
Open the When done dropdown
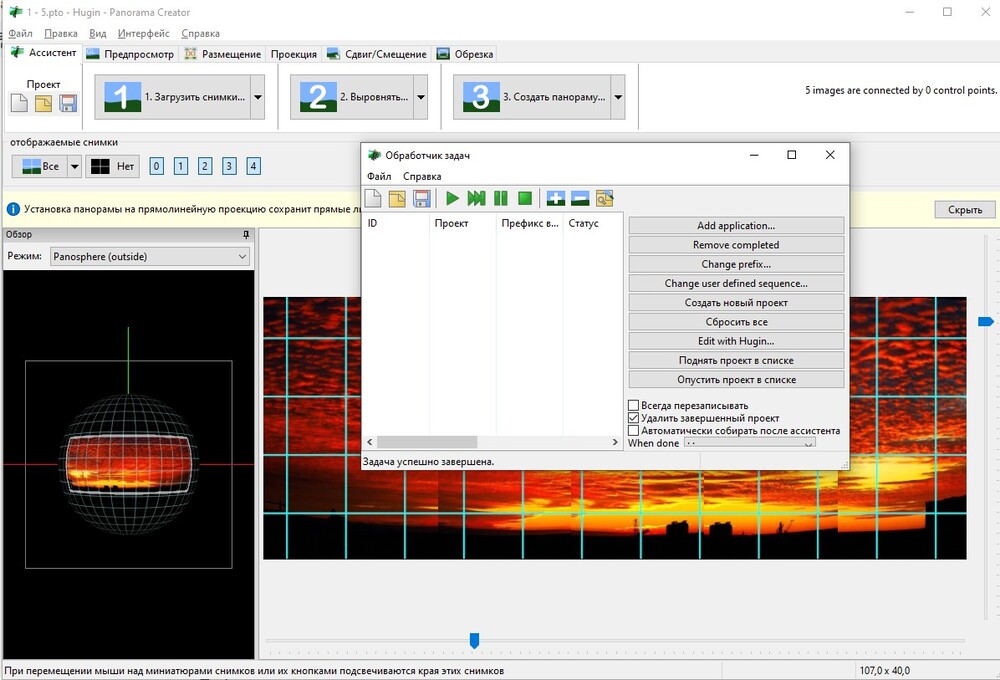coord(749,443)
